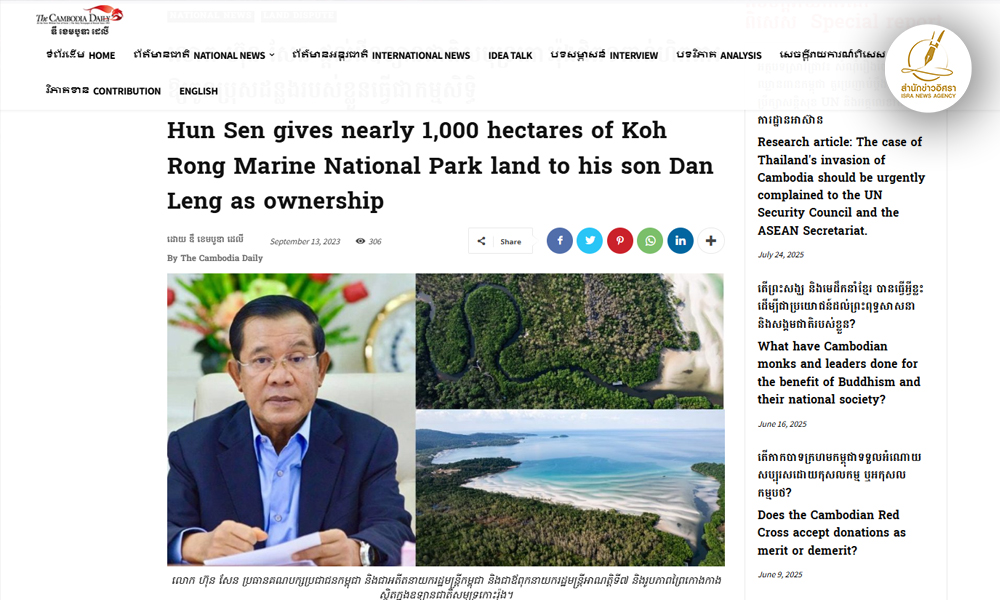
Task: Share article on LinkedIn
Action: [681, 241]
